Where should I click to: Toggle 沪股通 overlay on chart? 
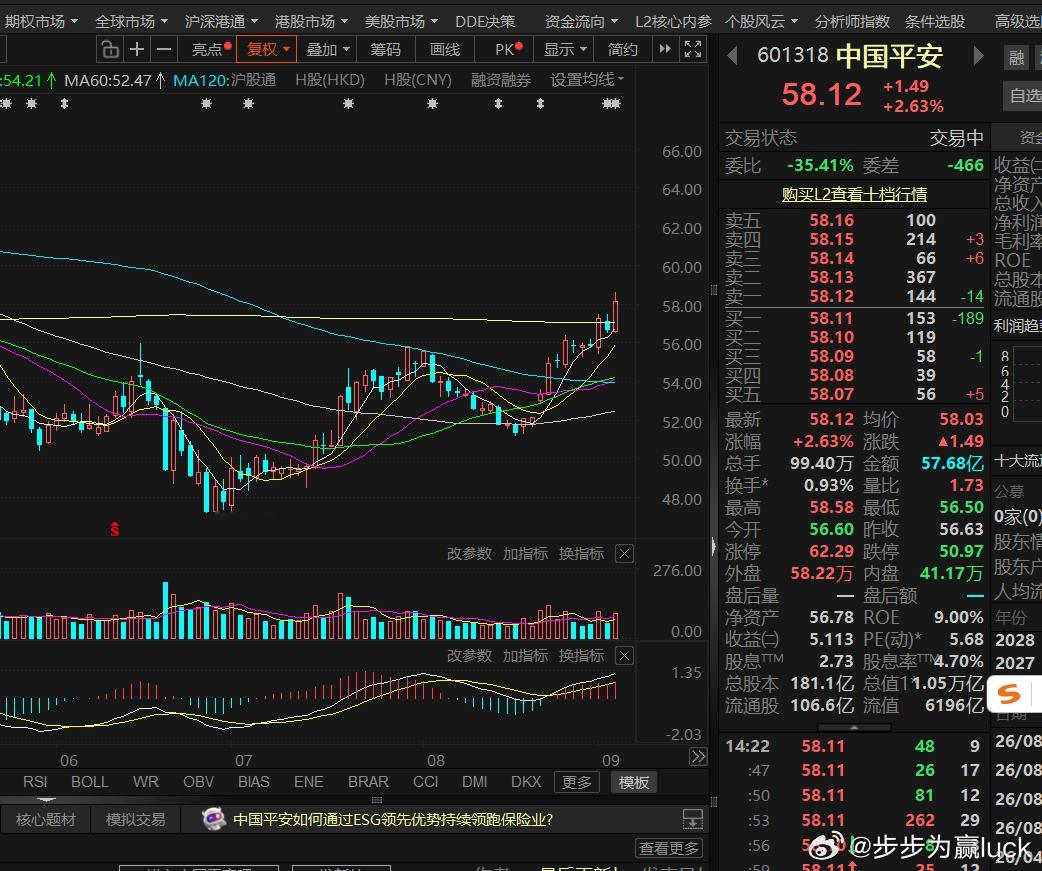pos(253,81)
